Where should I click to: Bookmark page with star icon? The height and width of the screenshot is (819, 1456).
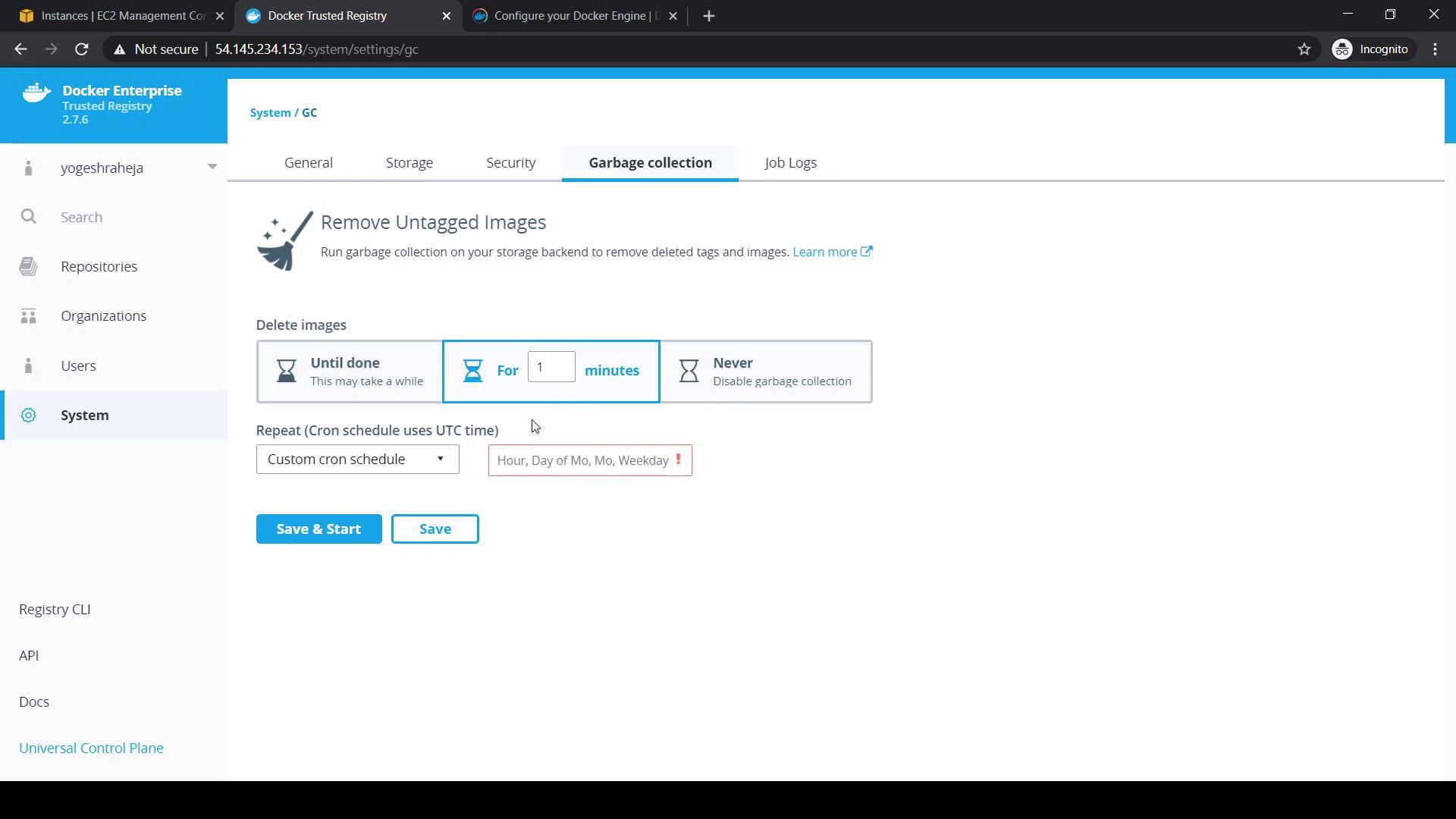(x=1304, y=49)
